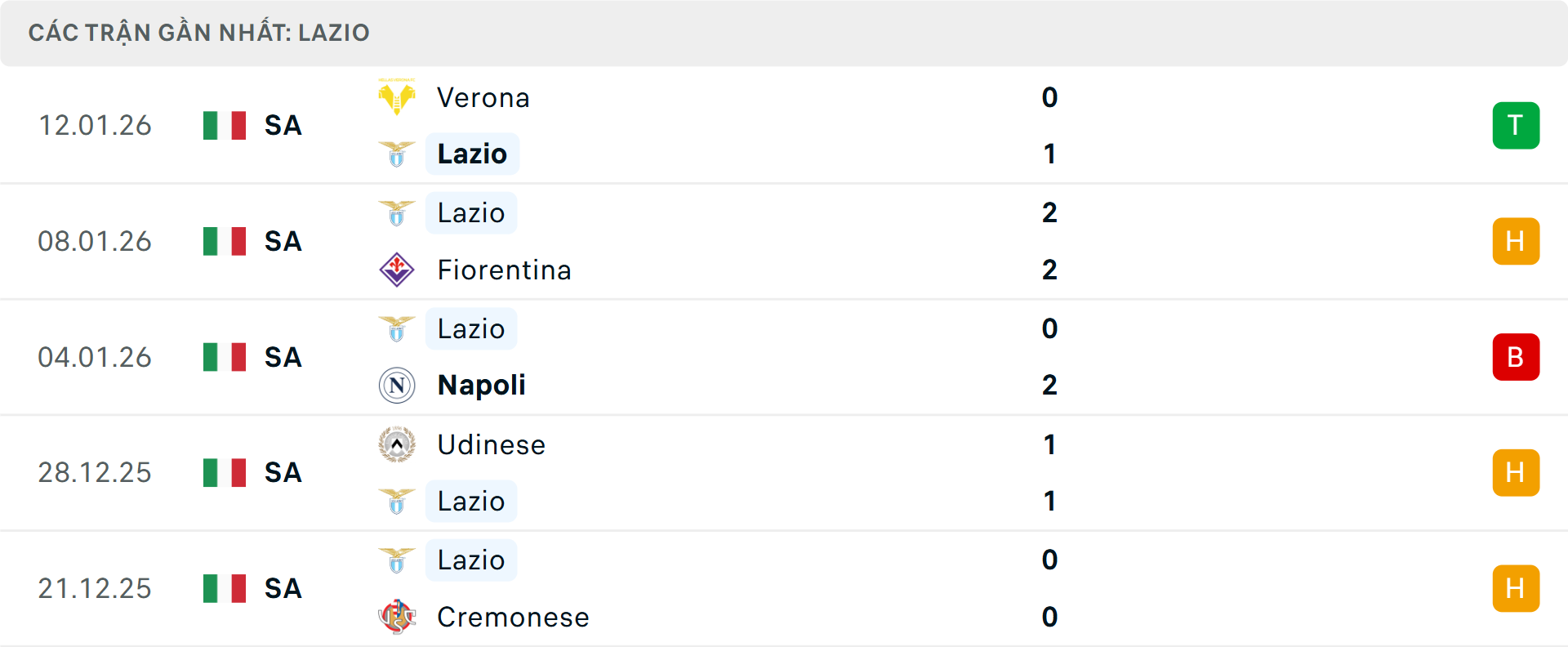Click the Udinese club crest icon
This screenshot has height=647, width=1568.
coord(397,444)
